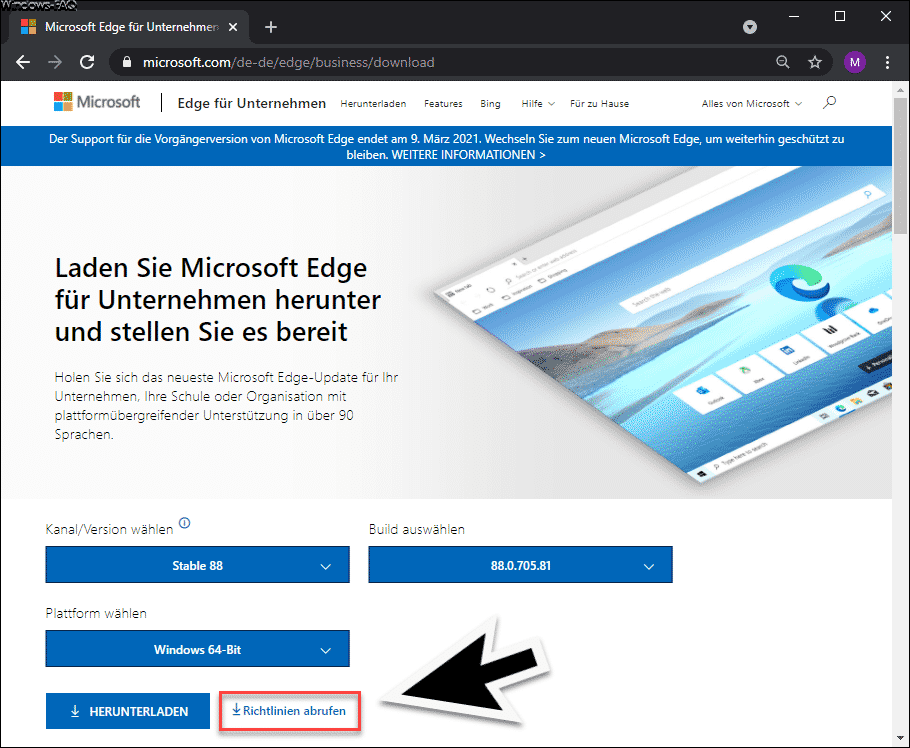Open the purple M profile avatar
Image resolution: width=910 pixels, height=748 pixels.
coord(854,62)
